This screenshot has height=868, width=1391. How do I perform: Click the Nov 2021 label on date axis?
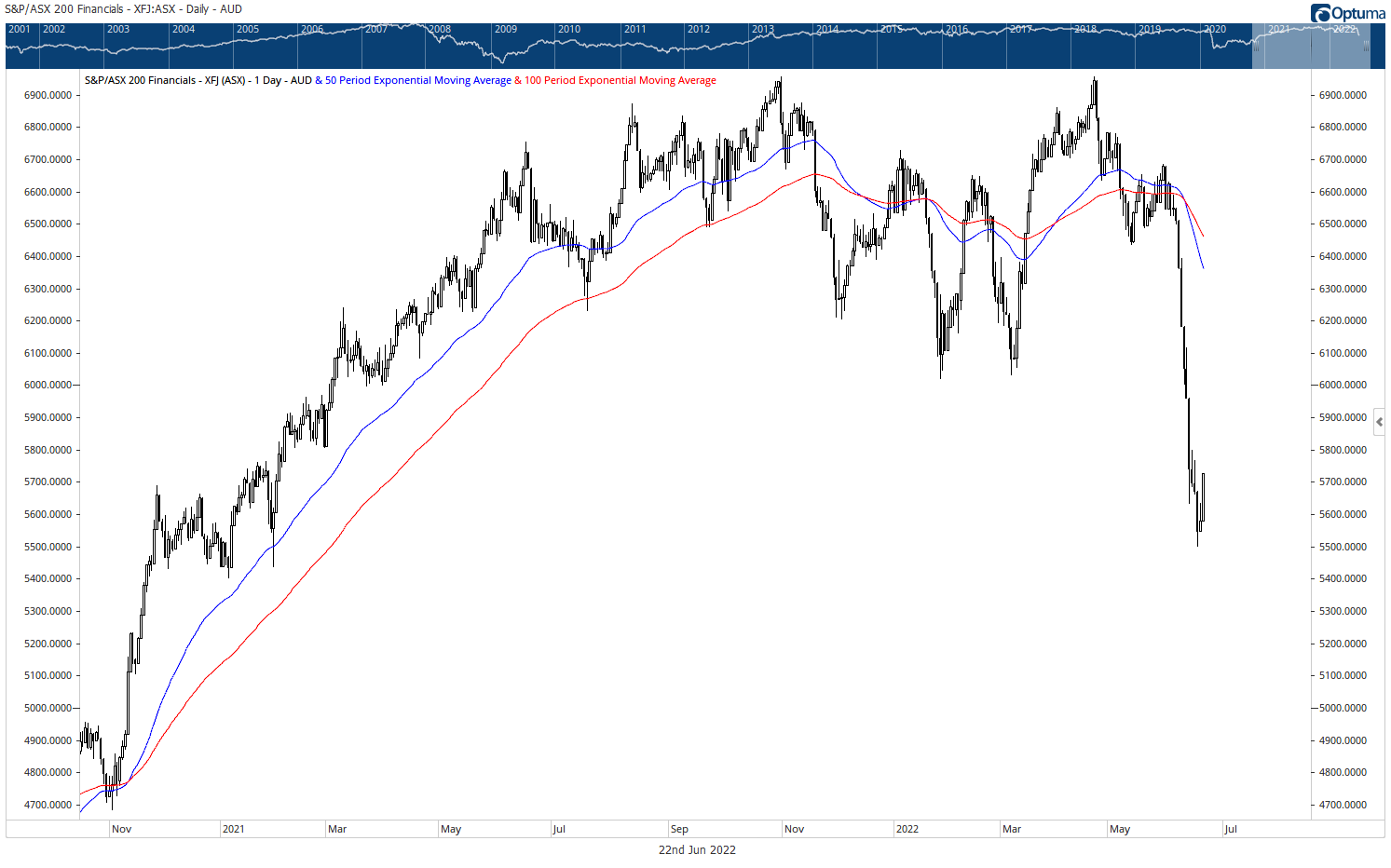click(x=794, y=829)
